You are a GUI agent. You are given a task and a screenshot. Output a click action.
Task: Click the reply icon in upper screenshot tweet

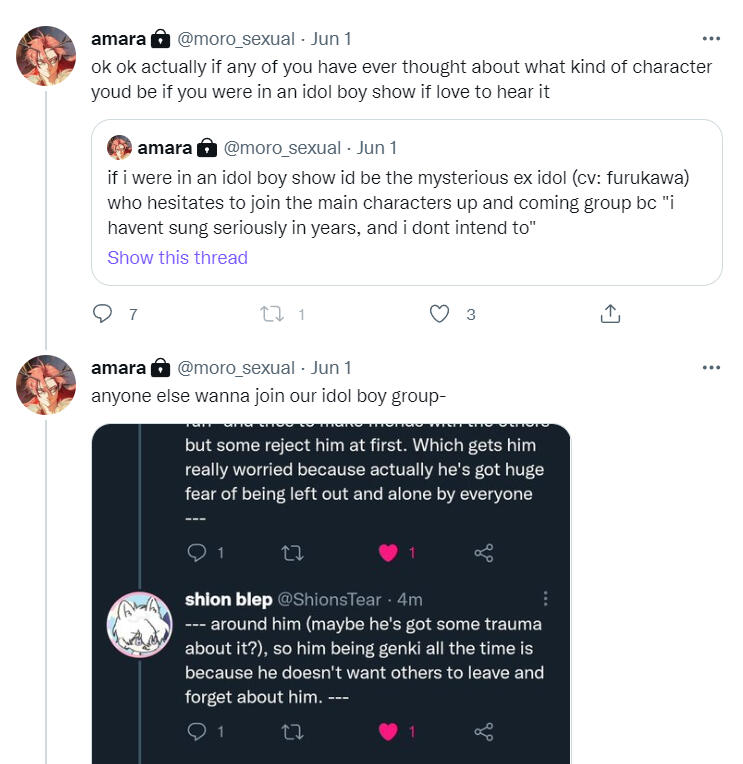click(196, 553)
